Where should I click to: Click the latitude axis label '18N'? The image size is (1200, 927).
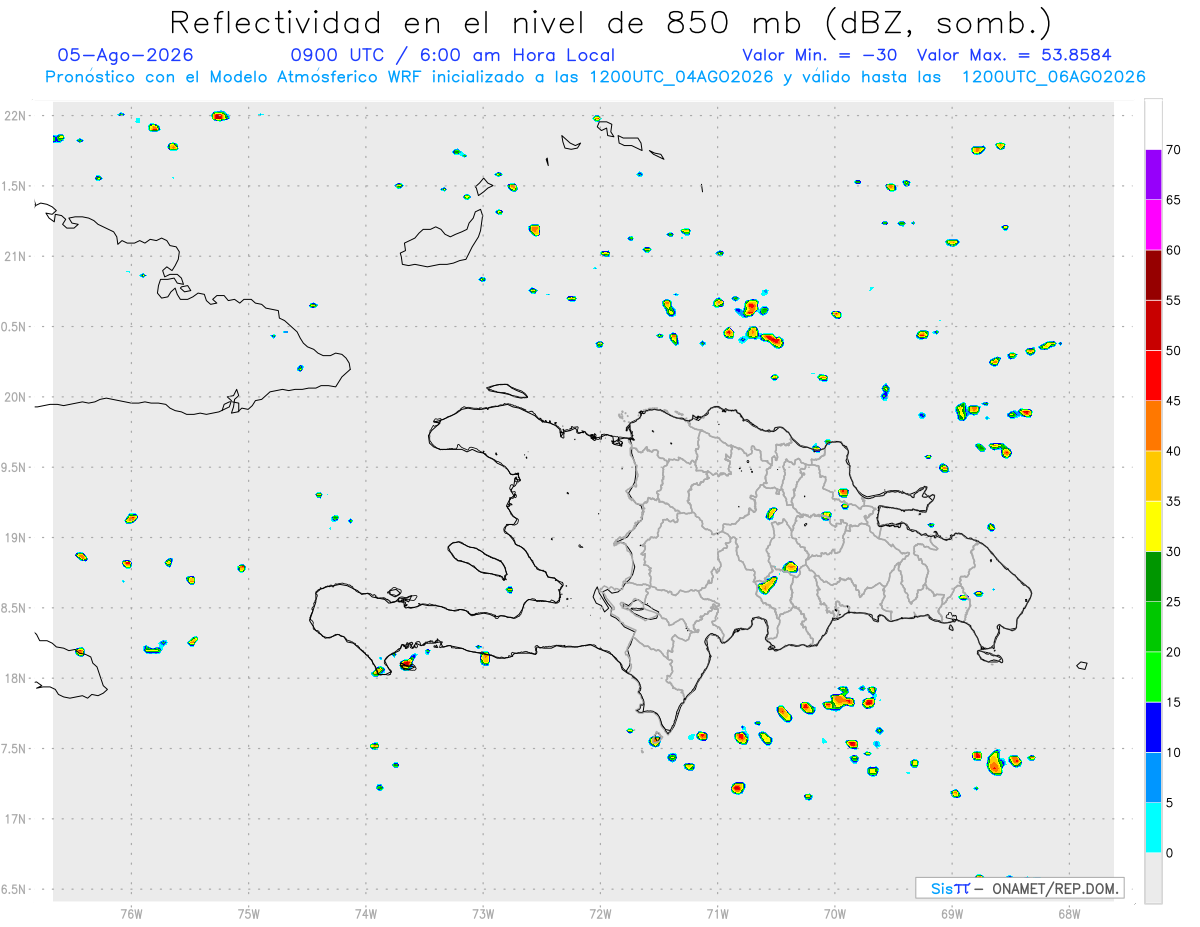click(x=15, y=678)
